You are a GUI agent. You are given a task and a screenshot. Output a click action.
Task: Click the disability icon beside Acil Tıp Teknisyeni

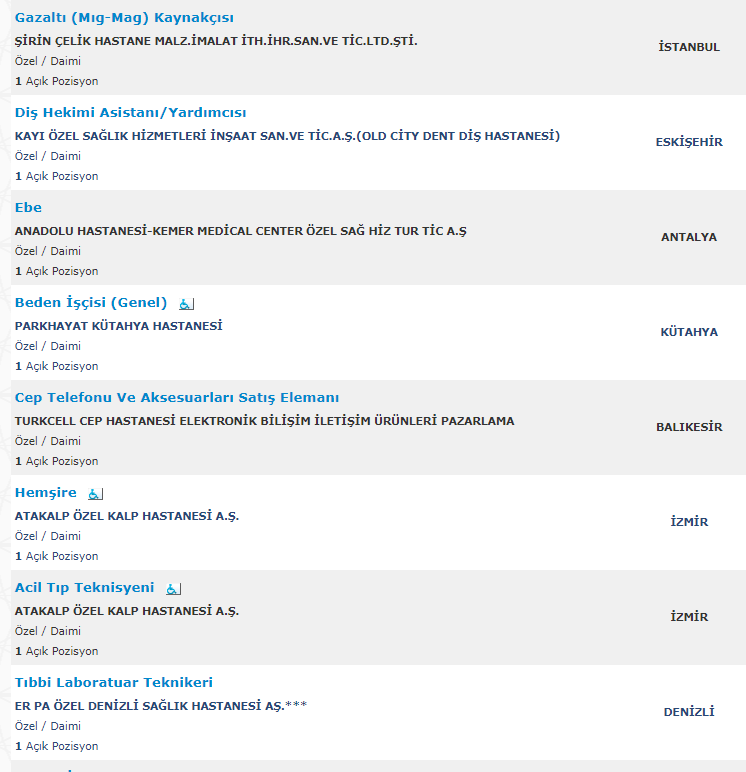pos(173,588)
